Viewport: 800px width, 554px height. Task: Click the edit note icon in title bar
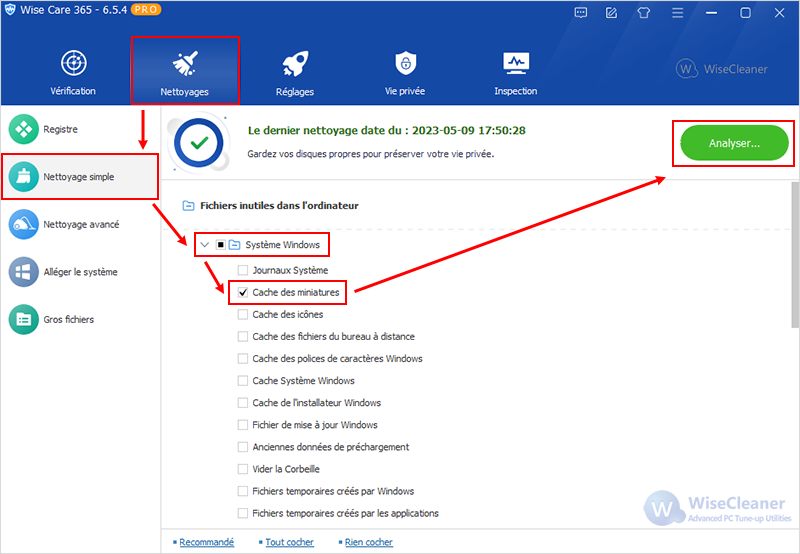(611, 13)
